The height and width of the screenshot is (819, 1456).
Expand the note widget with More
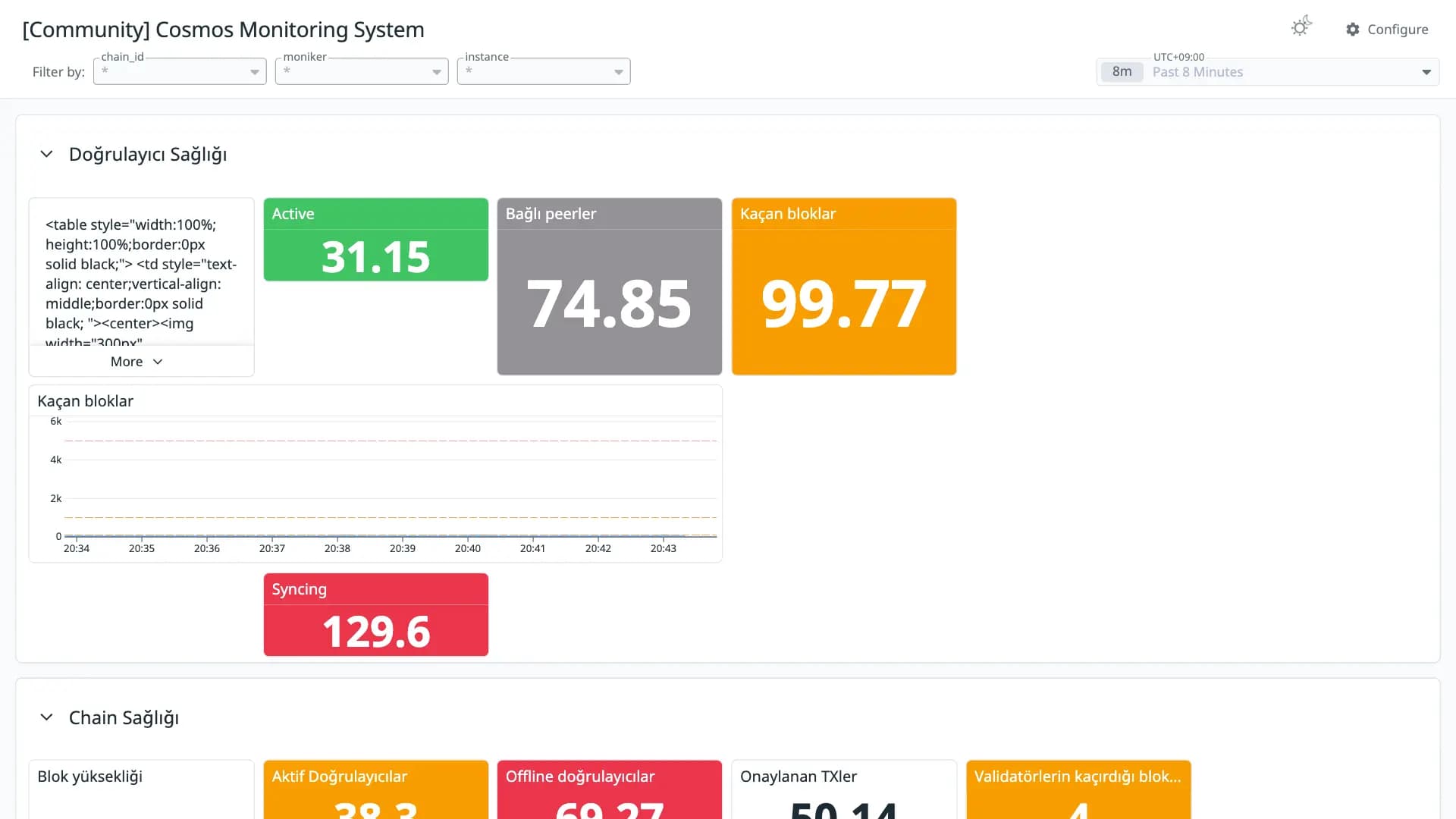coord(137,362)
